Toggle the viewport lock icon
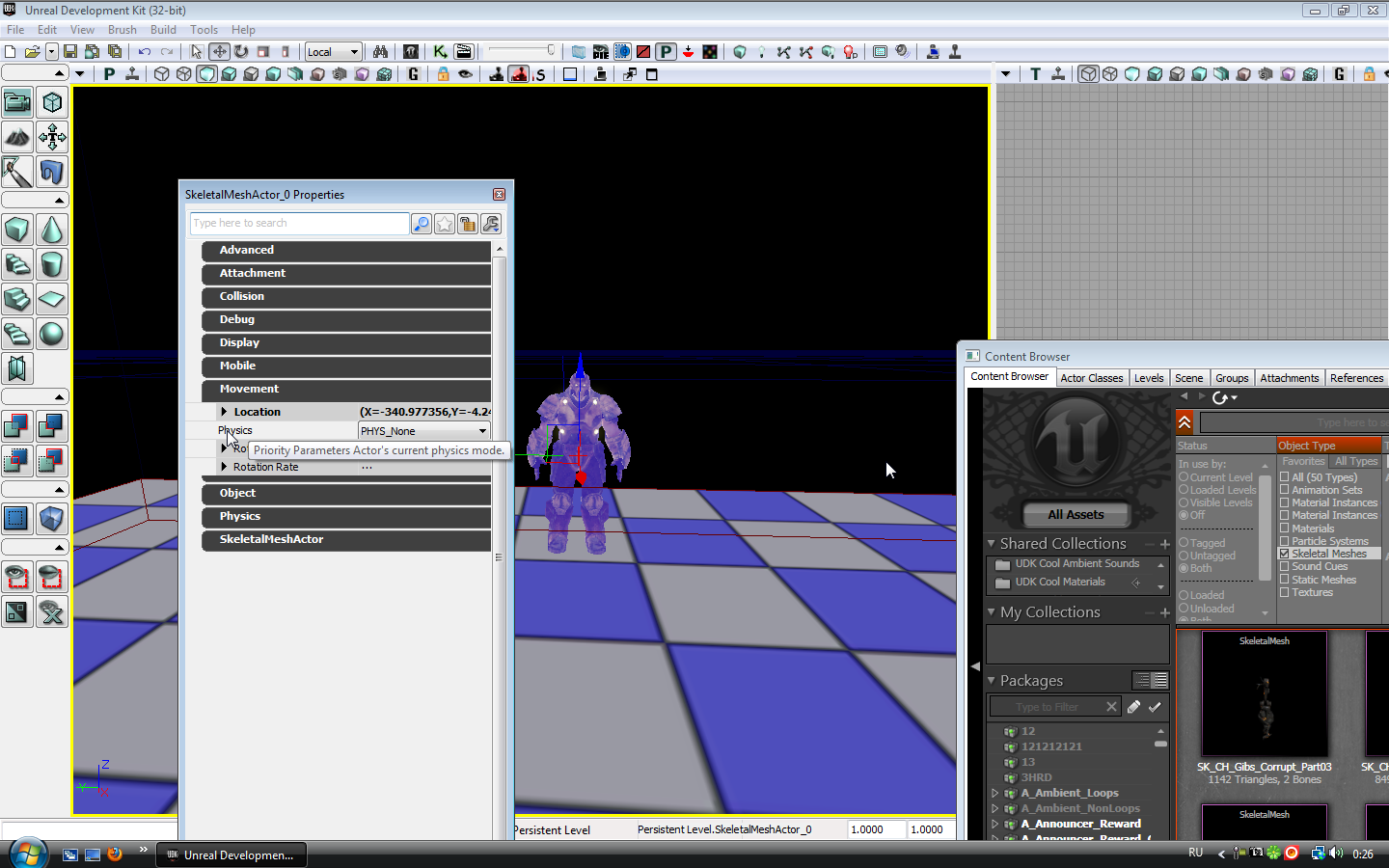Screen dimensions: 1389x868 pyautogui.click(x=443, y=74)
